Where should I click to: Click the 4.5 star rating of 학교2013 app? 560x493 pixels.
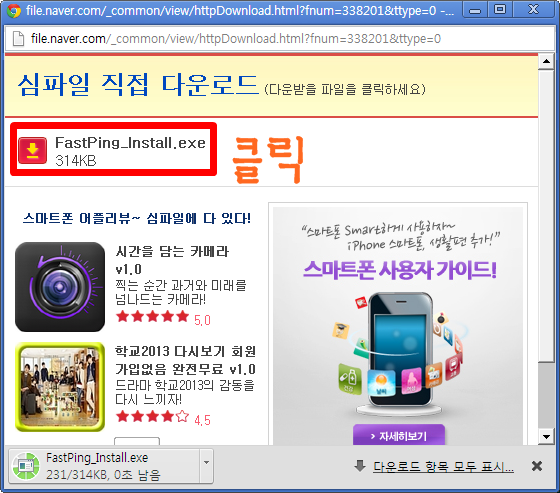pos(163,418)
